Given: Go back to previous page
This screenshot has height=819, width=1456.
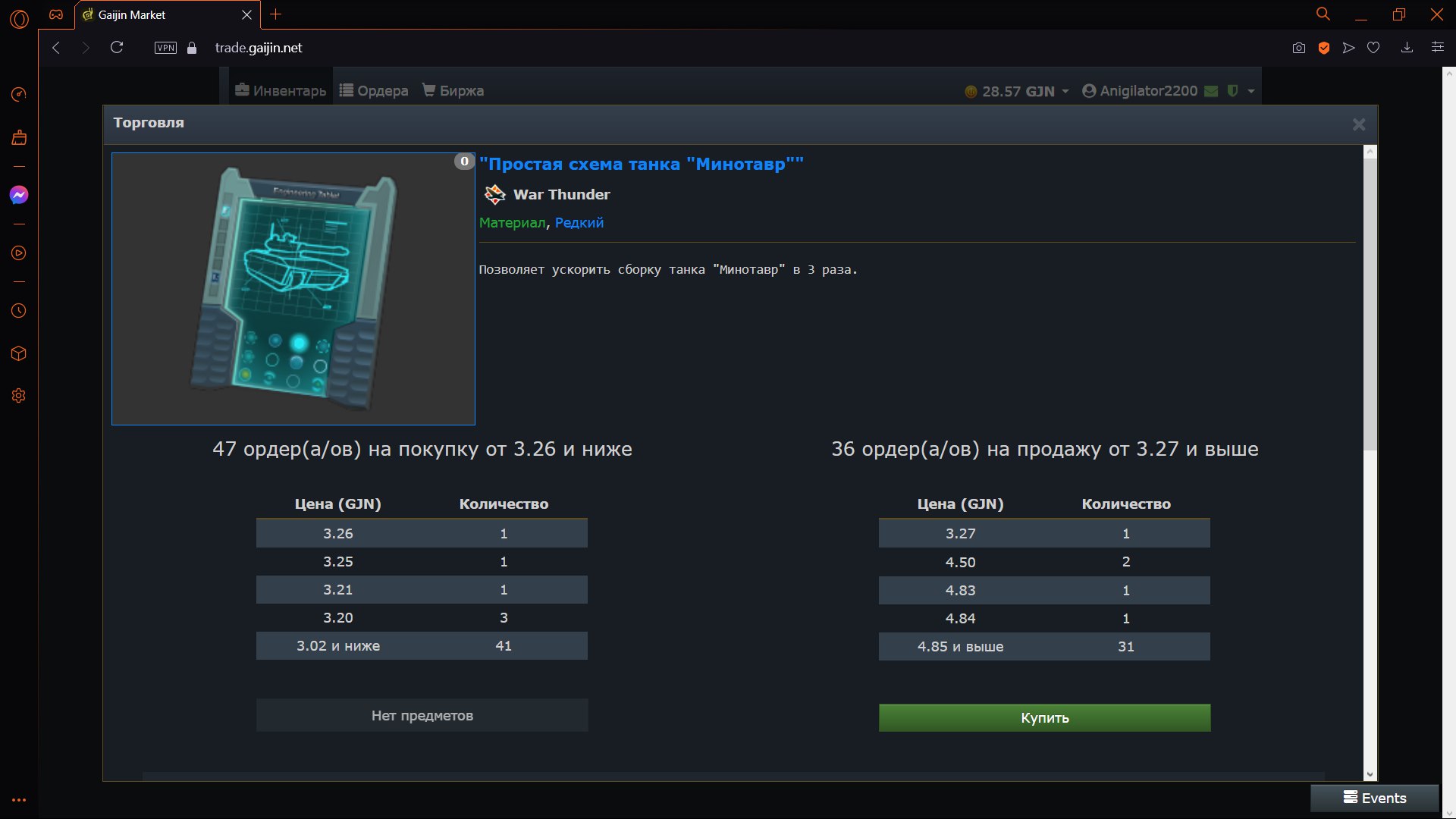Looking at the screenshot, I should coord(56,48).
